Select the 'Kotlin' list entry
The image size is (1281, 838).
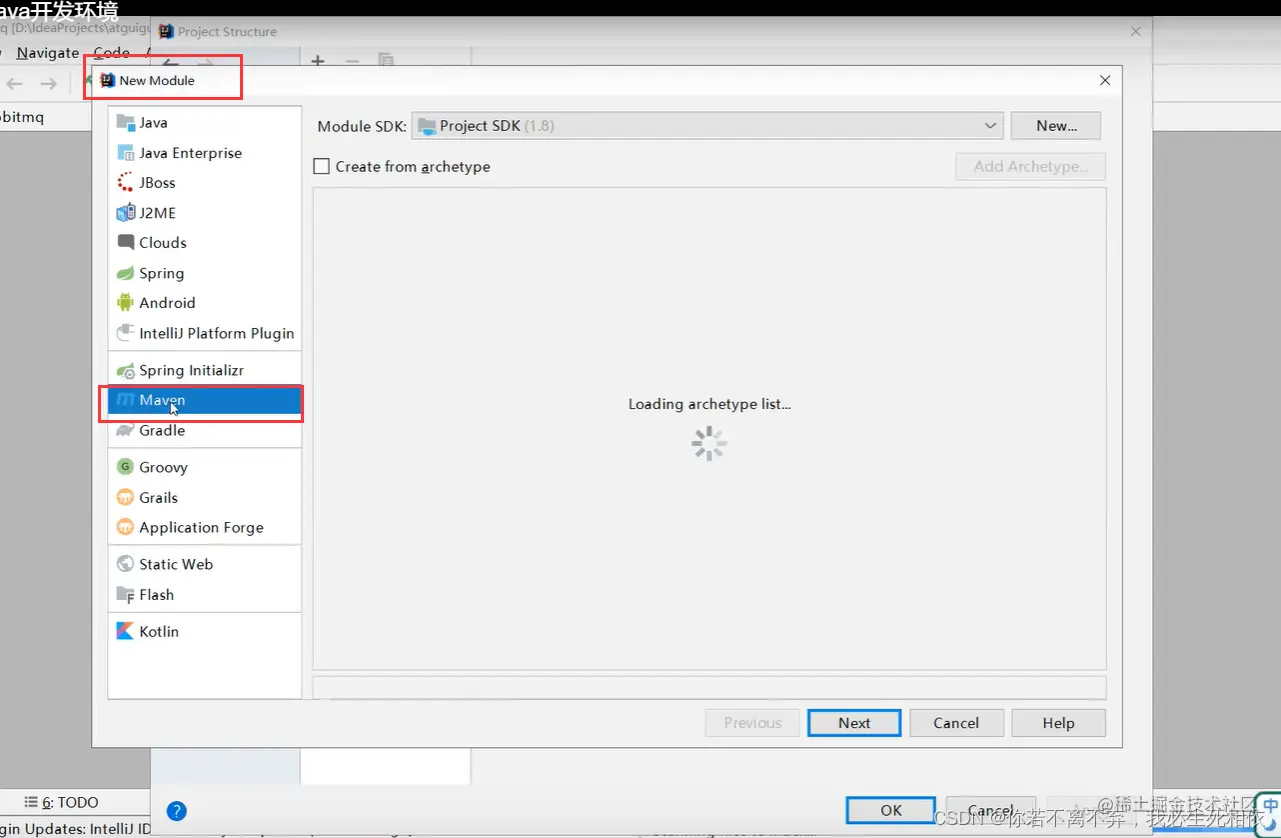pyautogui.click(x=204, y=632)
